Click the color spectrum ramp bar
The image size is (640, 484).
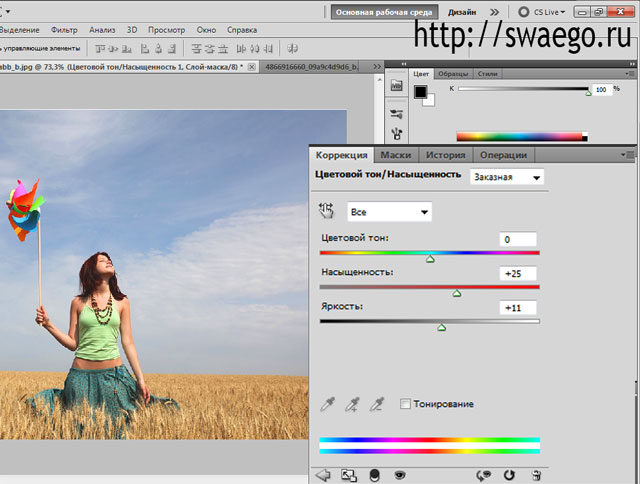(x=522, y=137)
